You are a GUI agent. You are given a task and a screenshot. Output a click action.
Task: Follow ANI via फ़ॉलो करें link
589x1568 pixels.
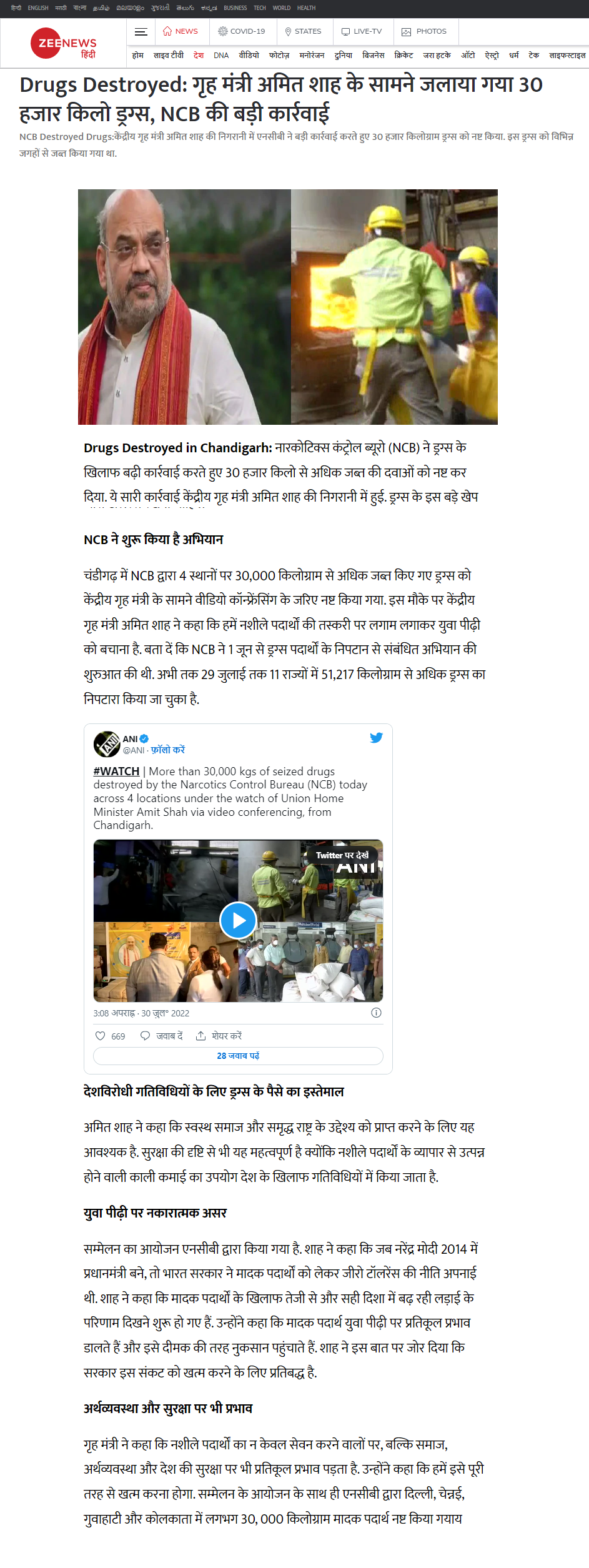click(x=167, y=750)
